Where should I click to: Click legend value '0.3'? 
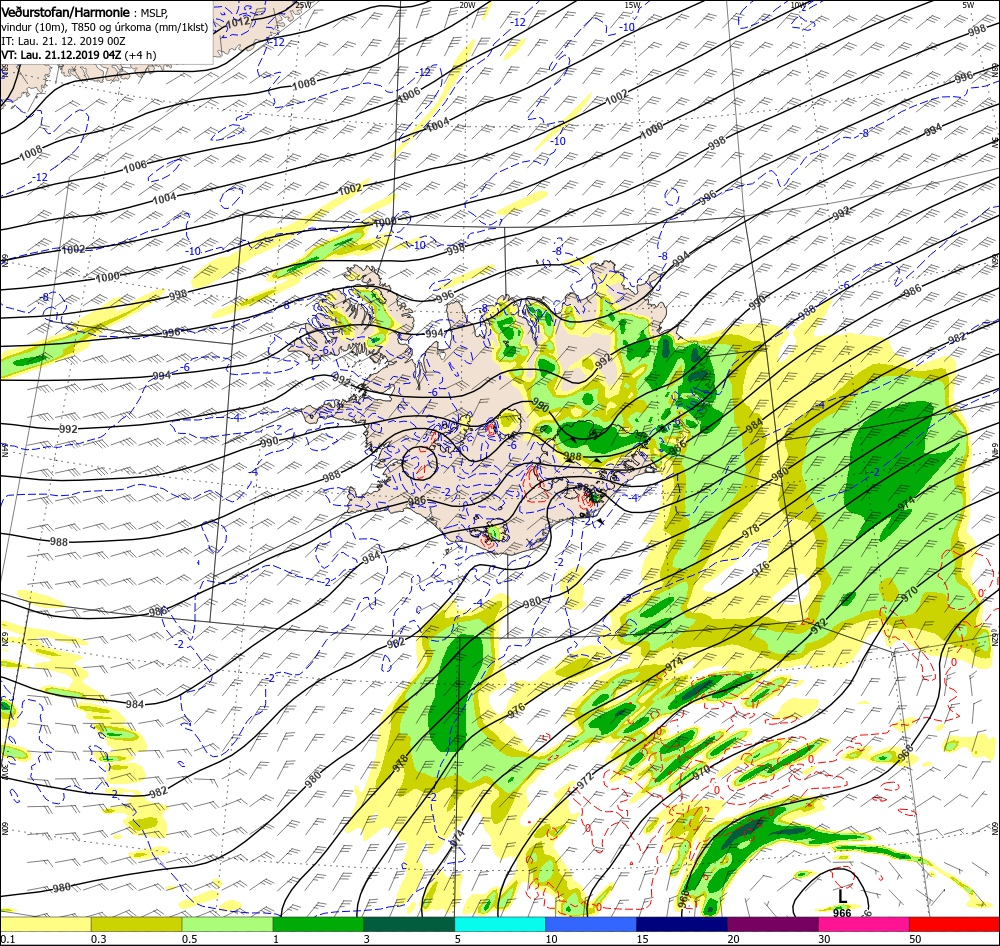pos(98,939)
